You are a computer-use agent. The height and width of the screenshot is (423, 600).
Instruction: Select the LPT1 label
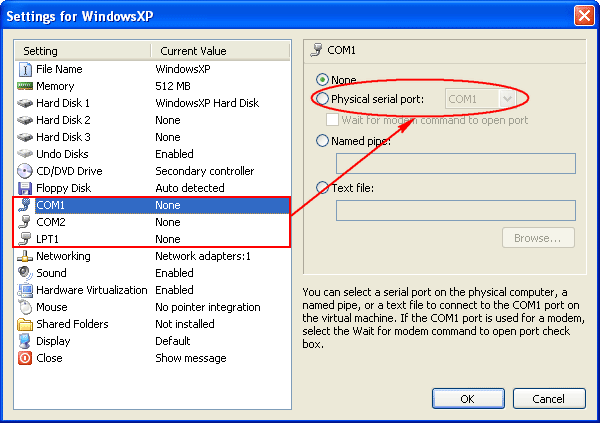[47, 239]
